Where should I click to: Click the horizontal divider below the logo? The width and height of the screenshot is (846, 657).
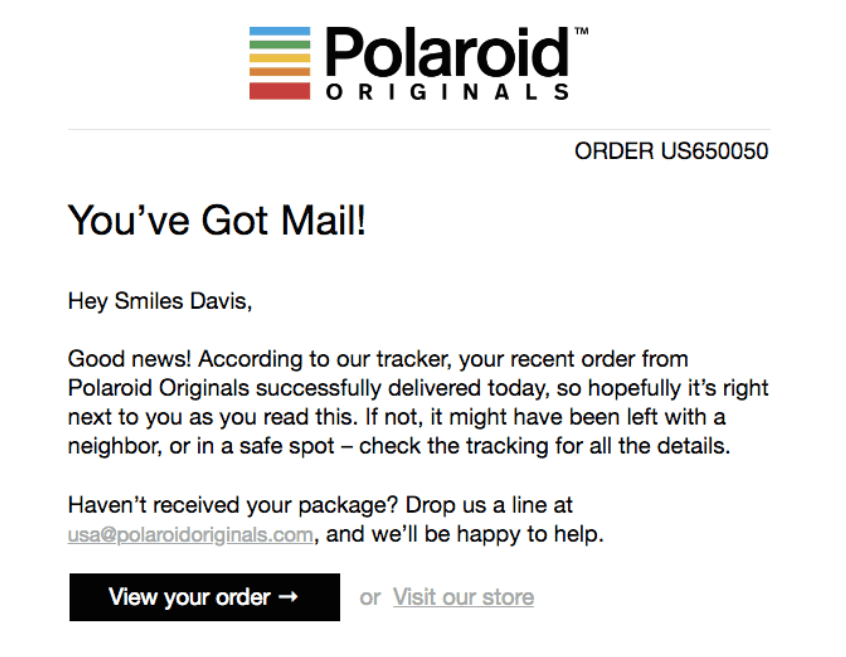(419, 129)
